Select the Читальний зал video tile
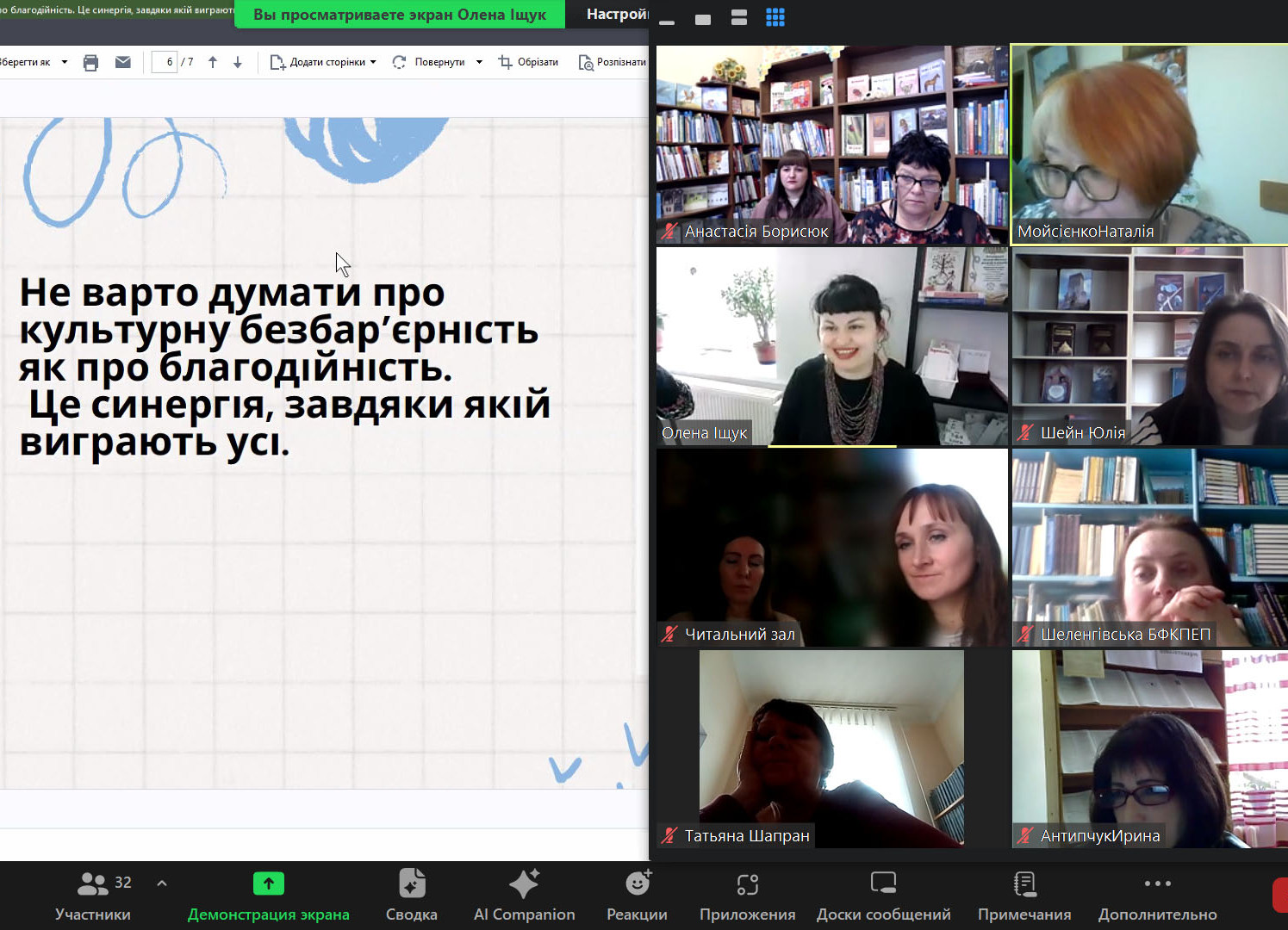 [x=832, y=548]
